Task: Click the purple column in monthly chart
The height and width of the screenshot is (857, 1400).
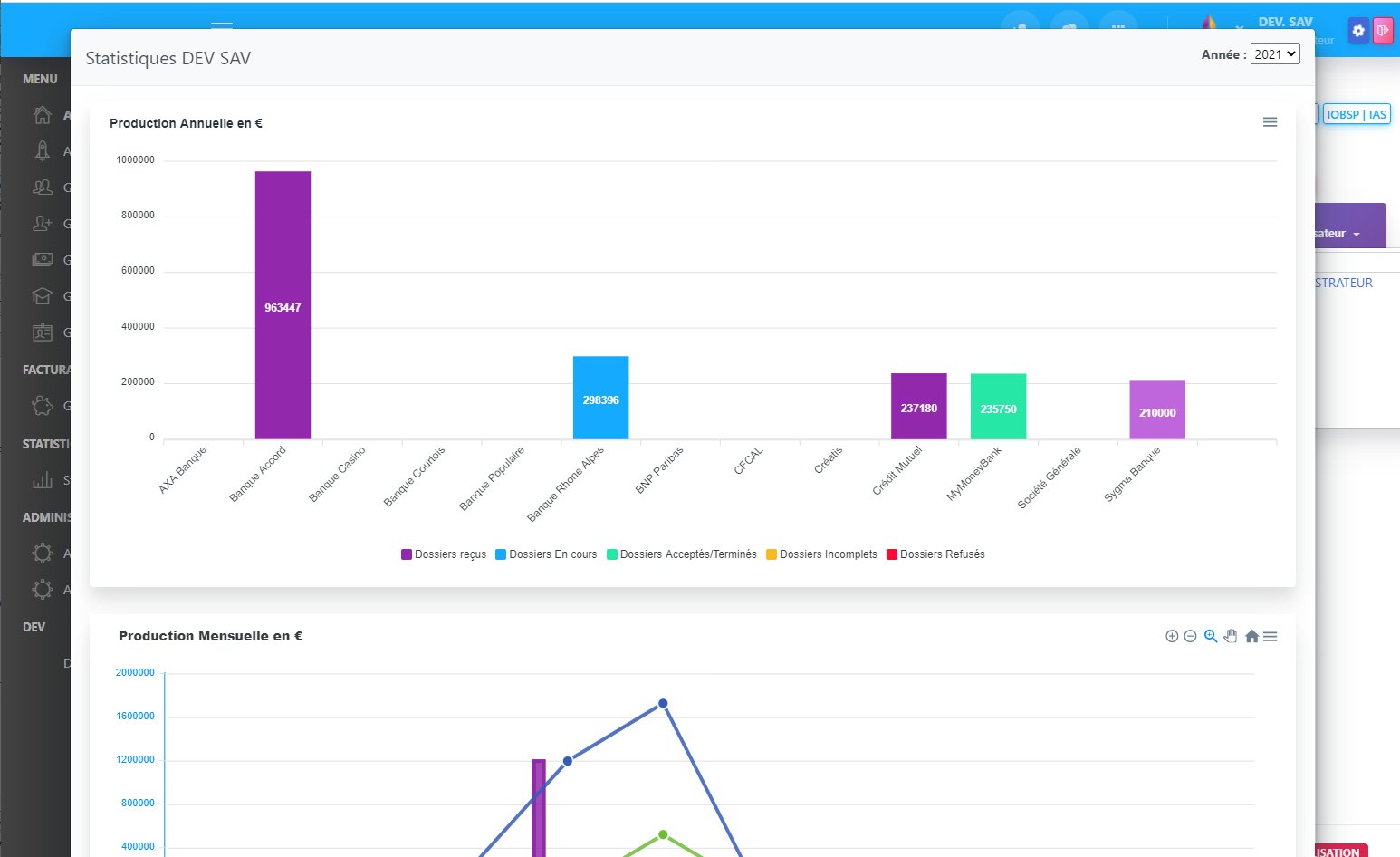Action: [539, 808]
